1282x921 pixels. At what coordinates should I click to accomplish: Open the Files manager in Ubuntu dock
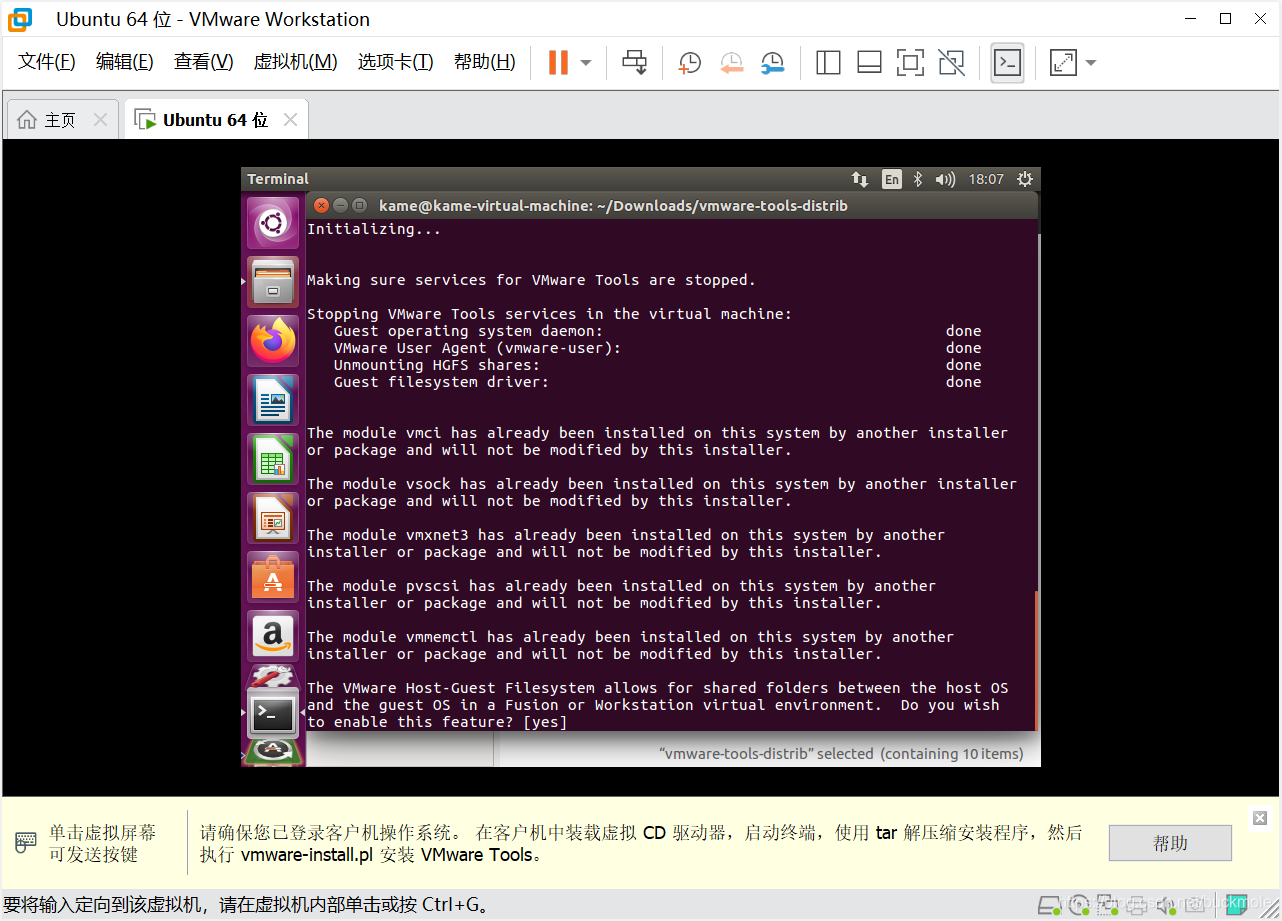[x=273, y=282]
